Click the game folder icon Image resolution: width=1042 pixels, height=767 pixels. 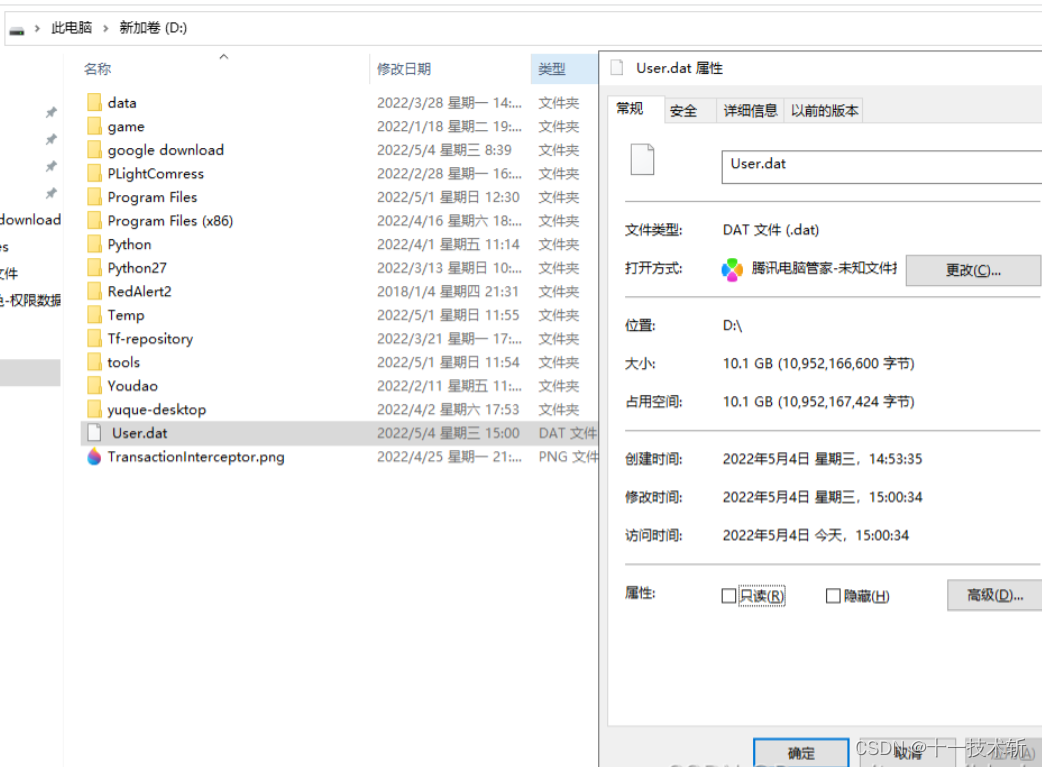tap(94, 126)
